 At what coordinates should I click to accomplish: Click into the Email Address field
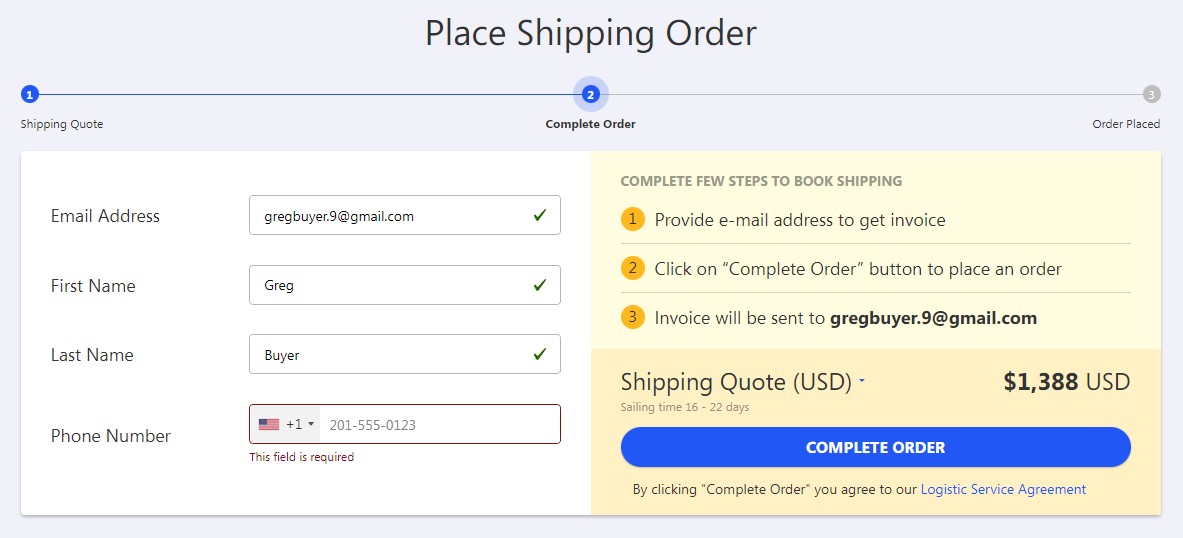click(x=404, y=215)
